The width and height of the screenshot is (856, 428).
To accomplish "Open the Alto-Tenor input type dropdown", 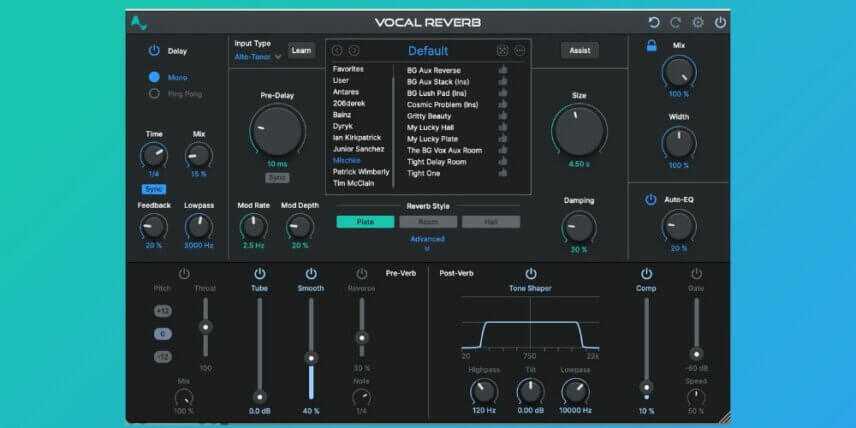I will coord(258,56).
